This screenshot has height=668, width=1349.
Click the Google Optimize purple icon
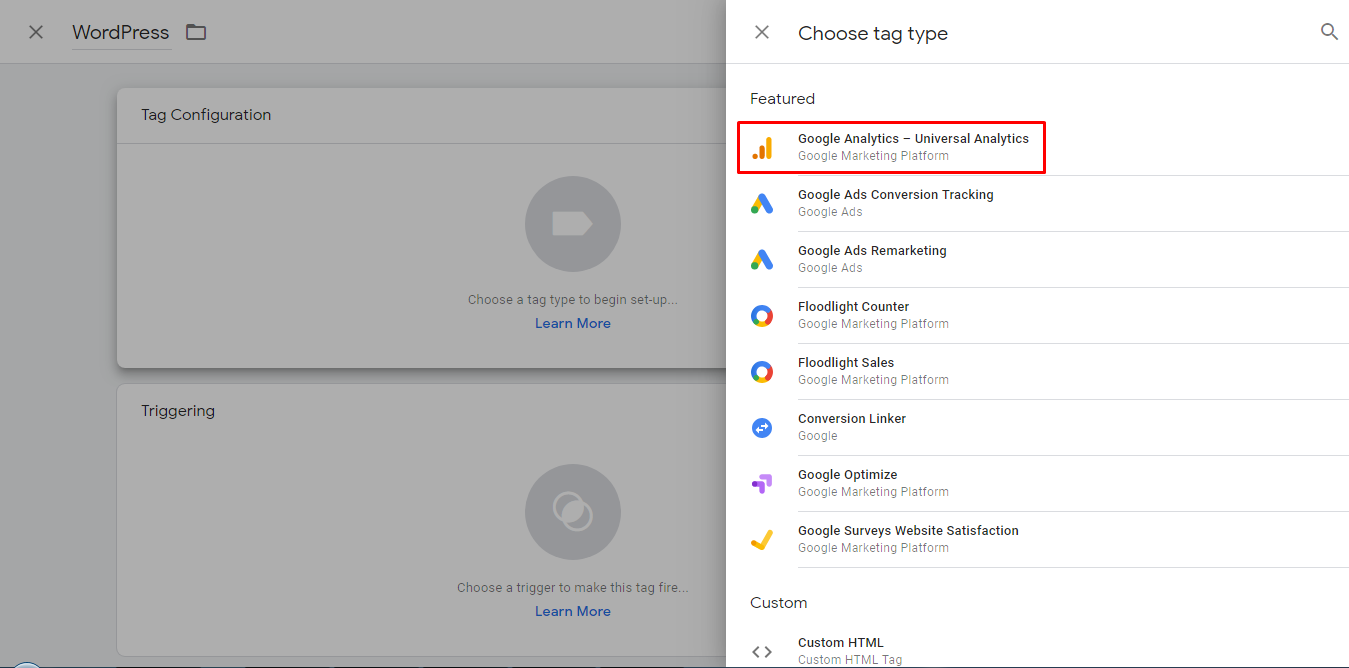762,484
